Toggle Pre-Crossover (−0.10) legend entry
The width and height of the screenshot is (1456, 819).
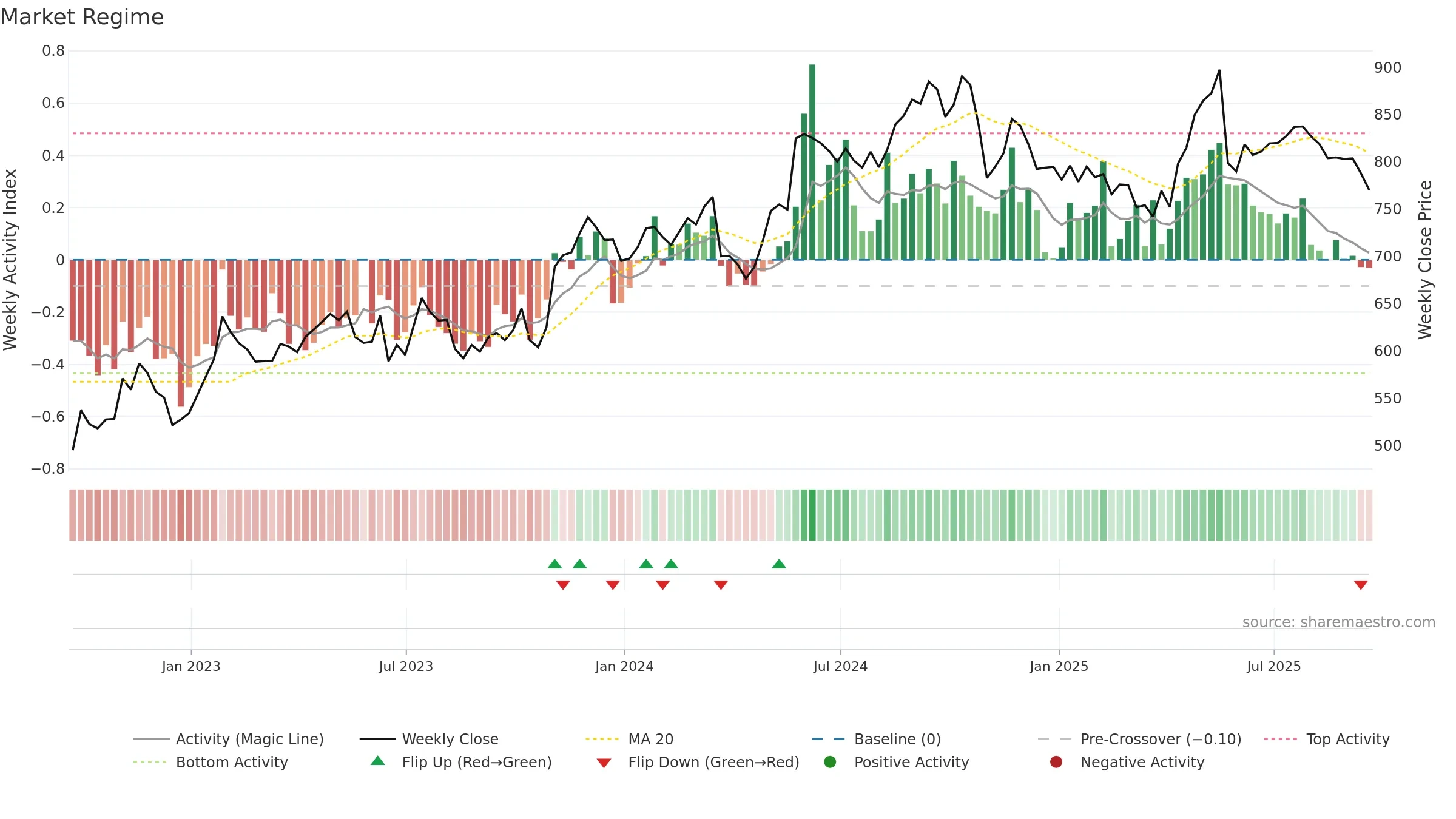pyautogui.click(x=1140, y=739)
